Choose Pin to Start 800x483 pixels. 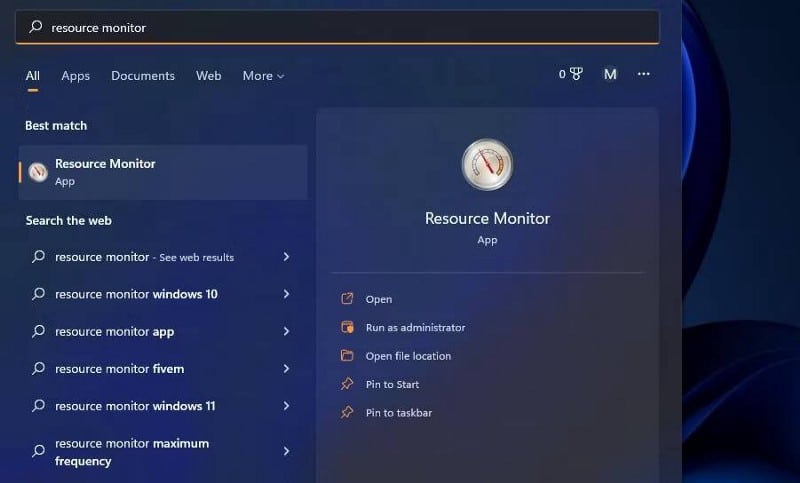392,385
